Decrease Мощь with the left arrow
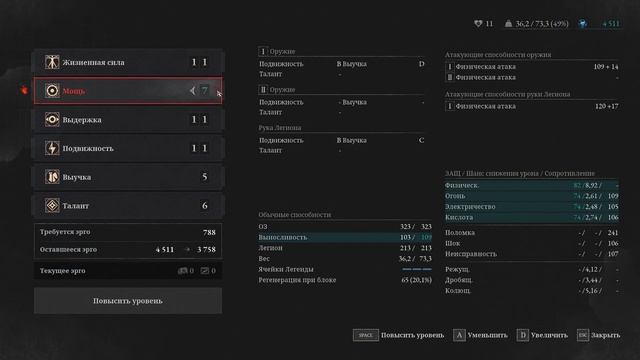The height and width of the screenshot is (360, 640). (192, 91)
